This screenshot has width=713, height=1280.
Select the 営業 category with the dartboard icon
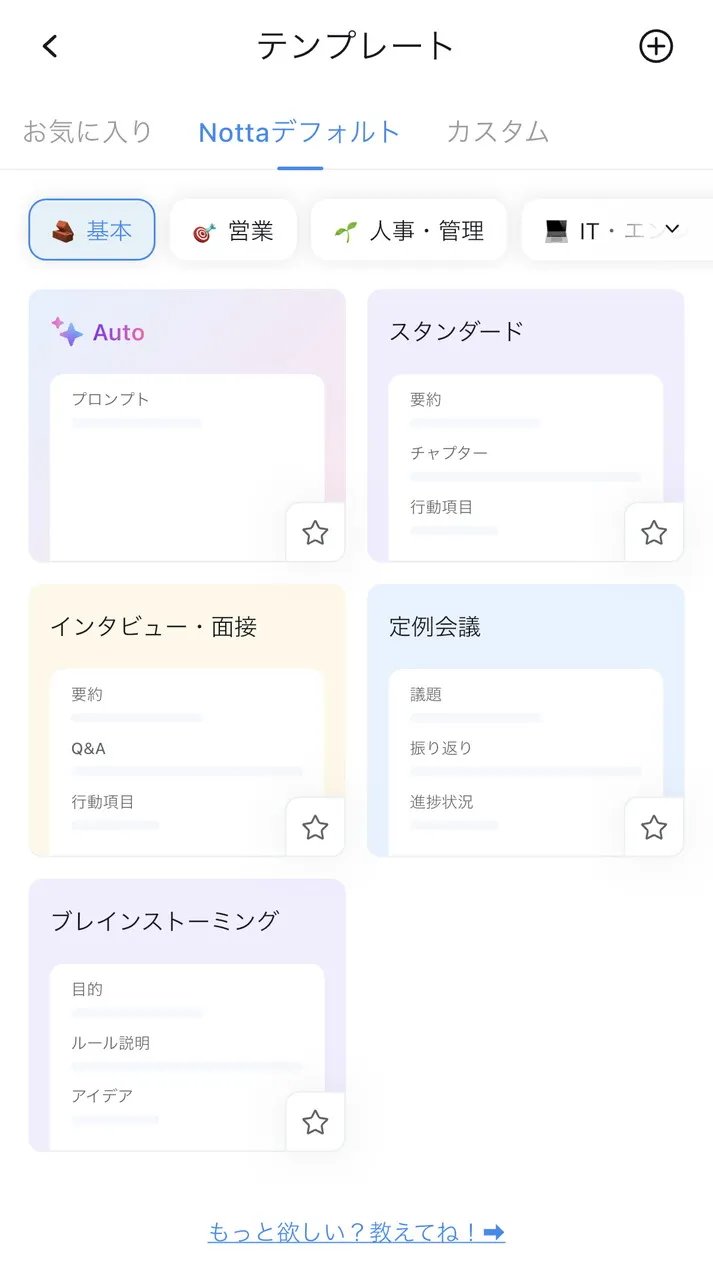pyautogui.click(x=233, y=230)
